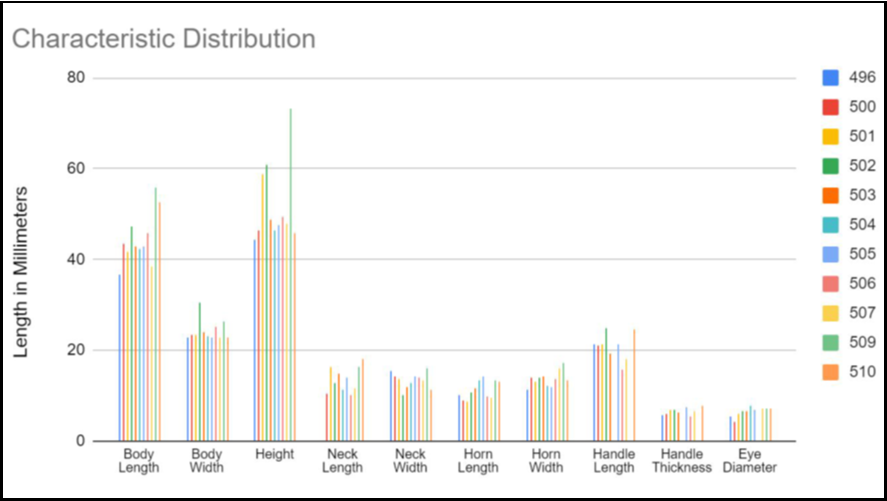The width and height of the screenshot is (887, 501).
Task: Click the Handle Length axis label
Action: [614, 461]
